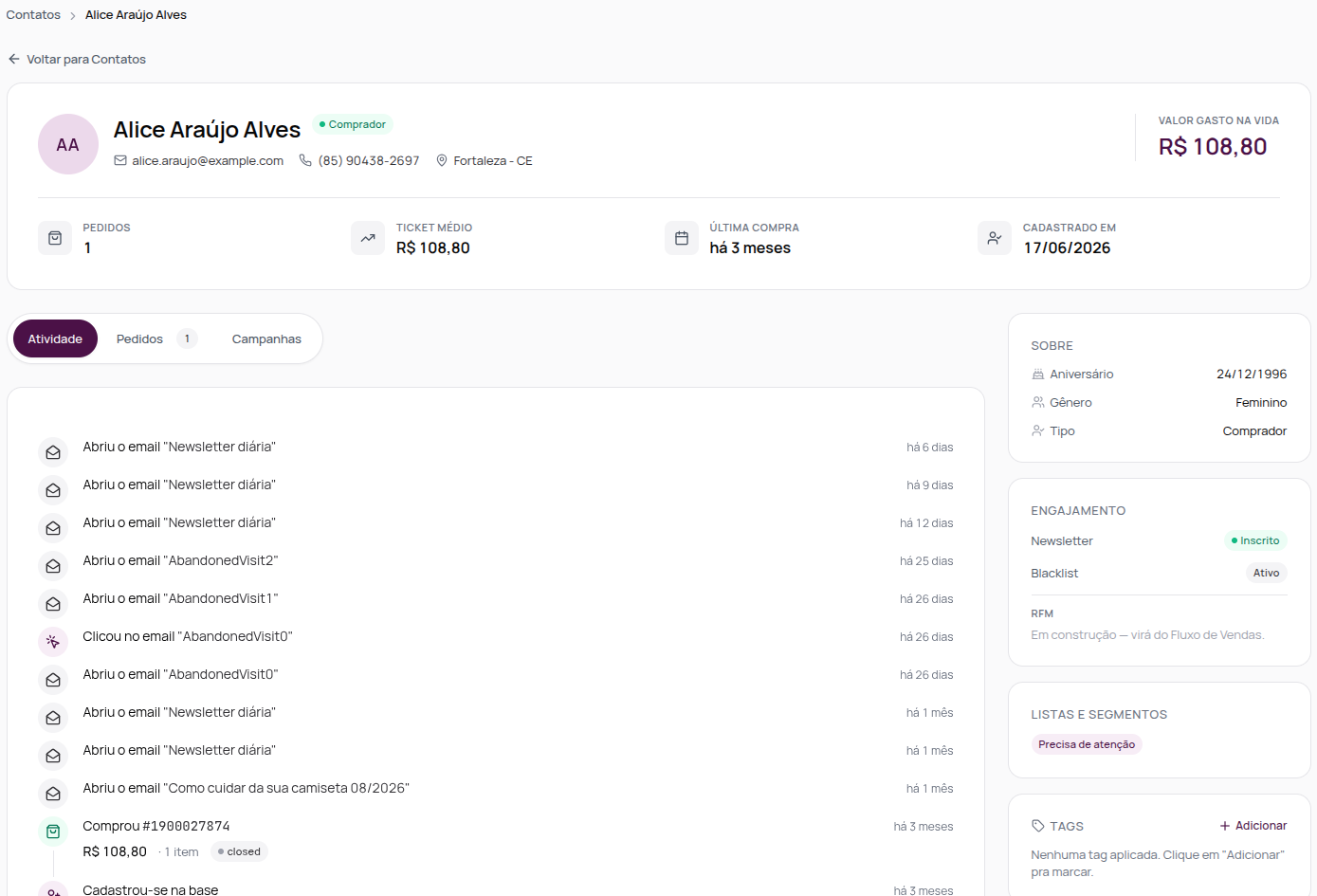Click the trend arrow icon for Ticket Médio
Screen dimensions: 1317x896
point(368,238)
